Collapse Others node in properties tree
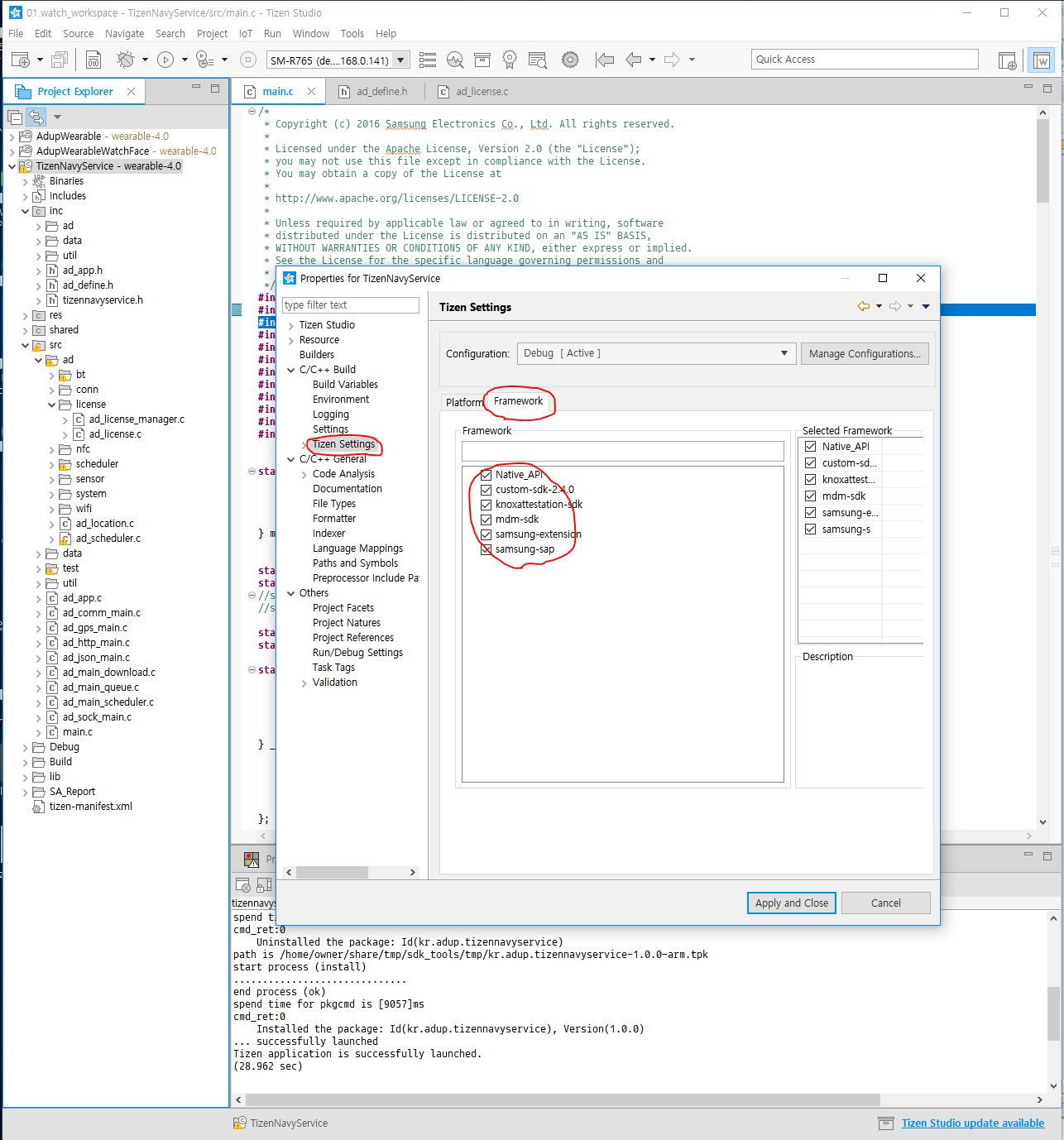This screenshot has width=1064, height=1140. point(291,593)
